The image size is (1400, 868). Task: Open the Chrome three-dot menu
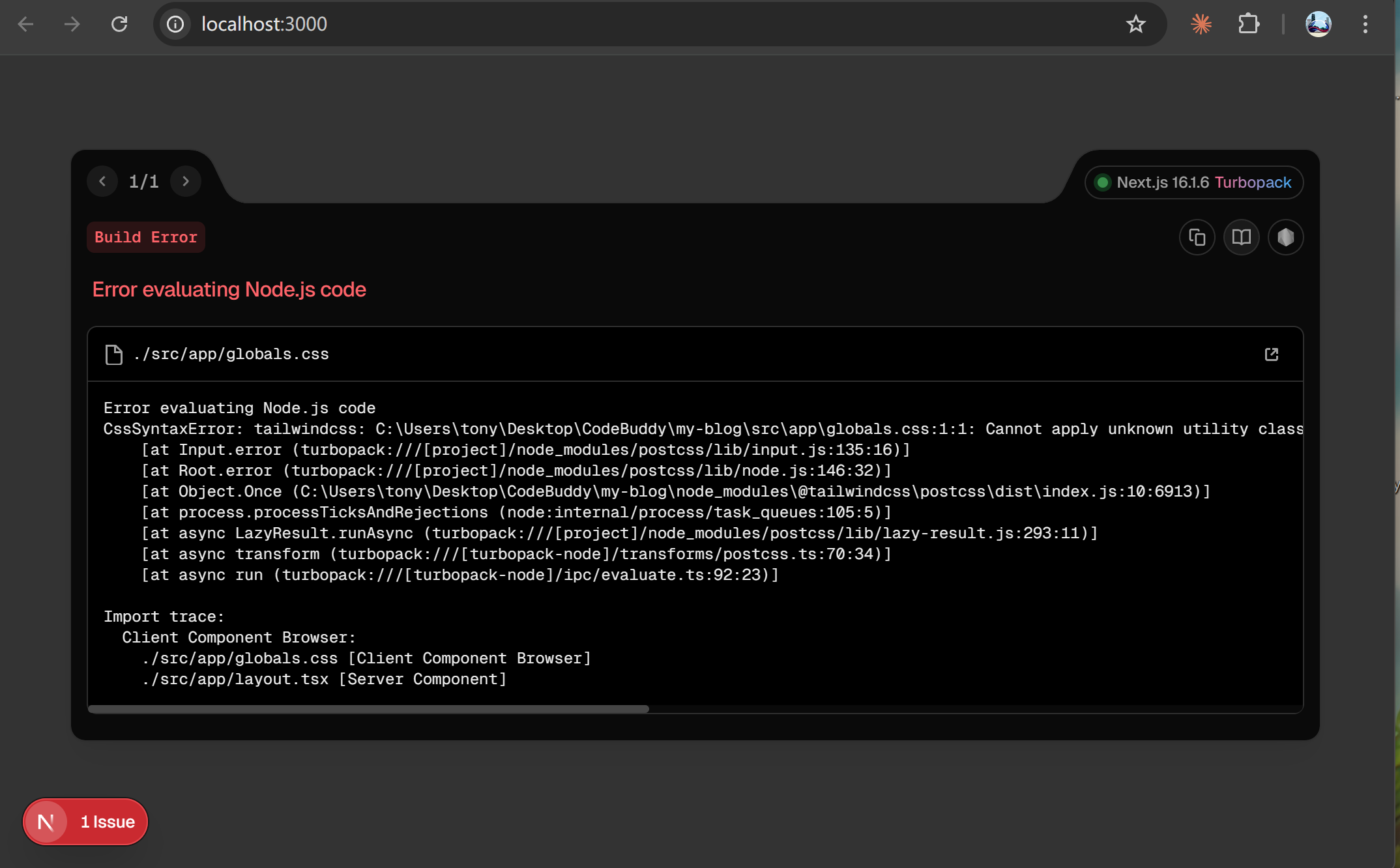click(x=1365, y=25)
